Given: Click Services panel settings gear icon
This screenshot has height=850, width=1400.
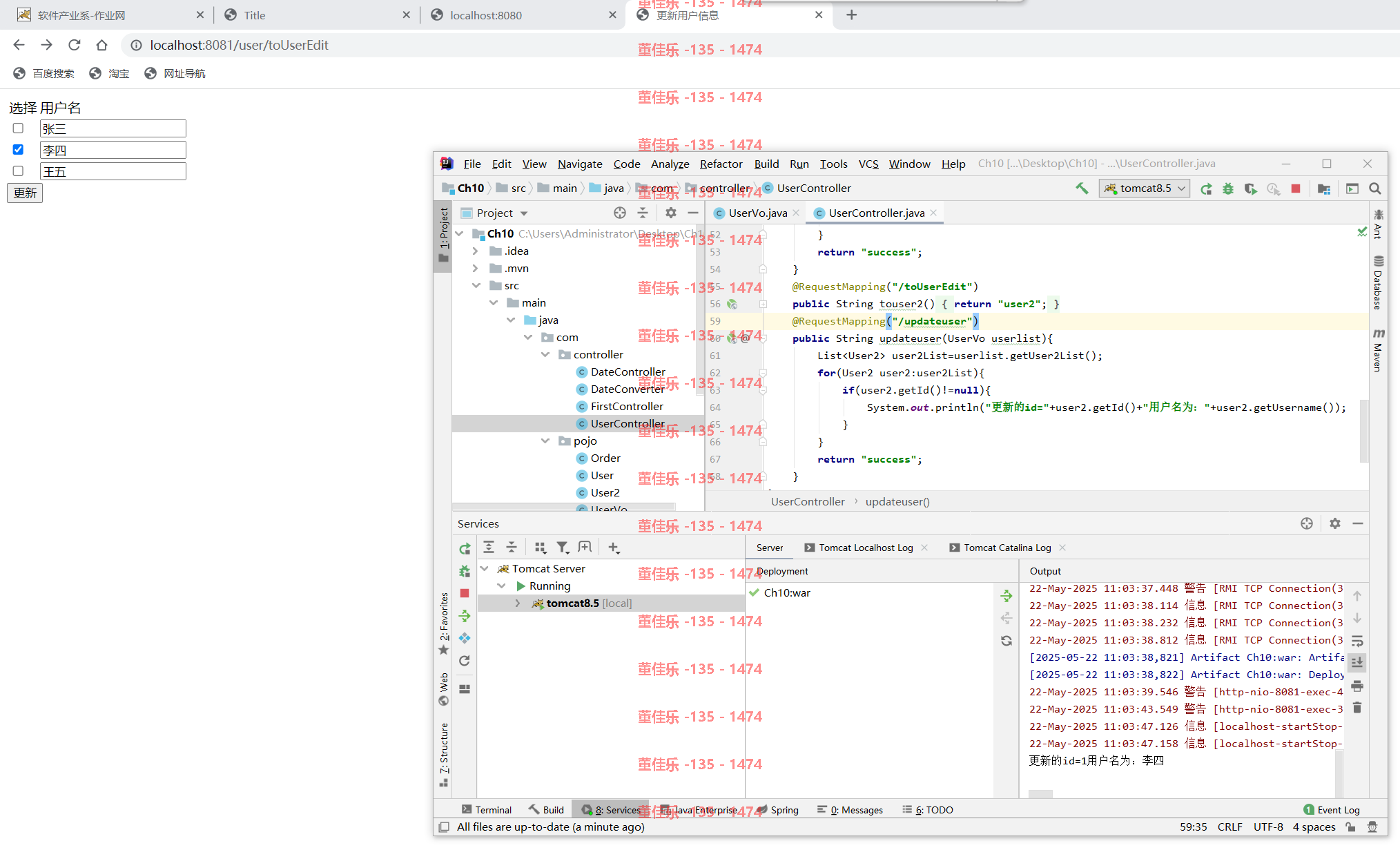Looking at the screenshot, I should pos(1335,523).
